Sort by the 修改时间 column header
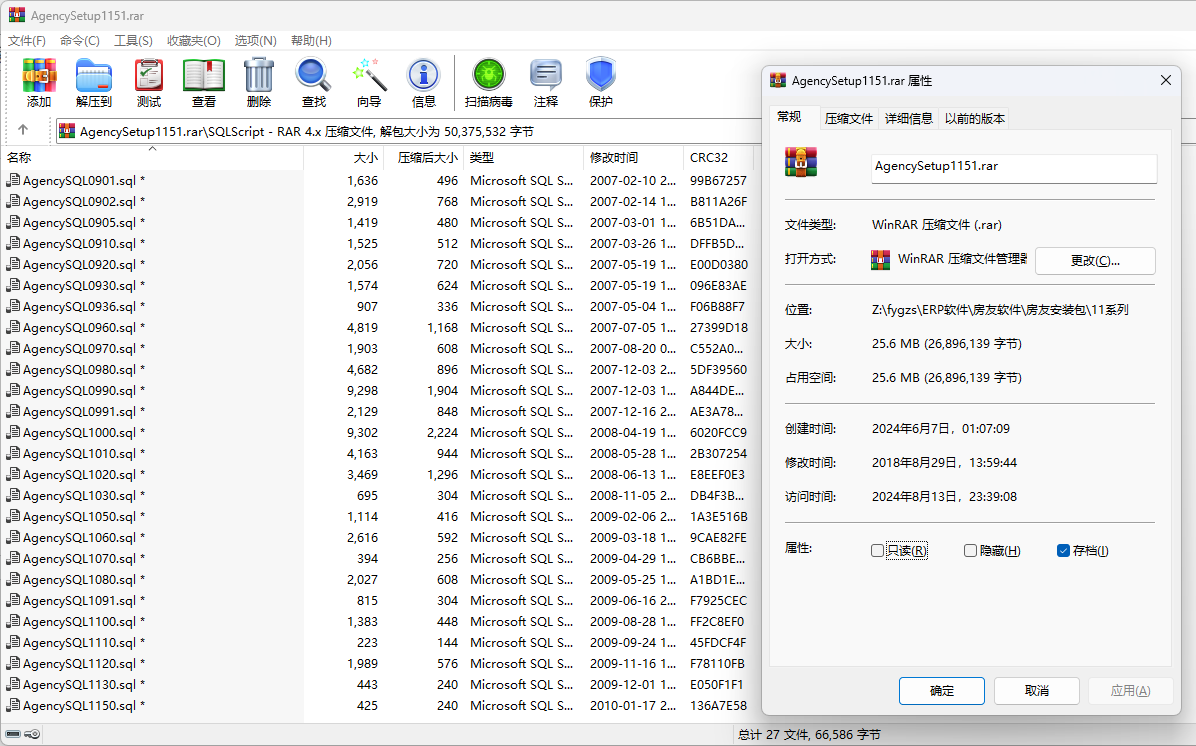1196x746 pixels. pos(633,158)
